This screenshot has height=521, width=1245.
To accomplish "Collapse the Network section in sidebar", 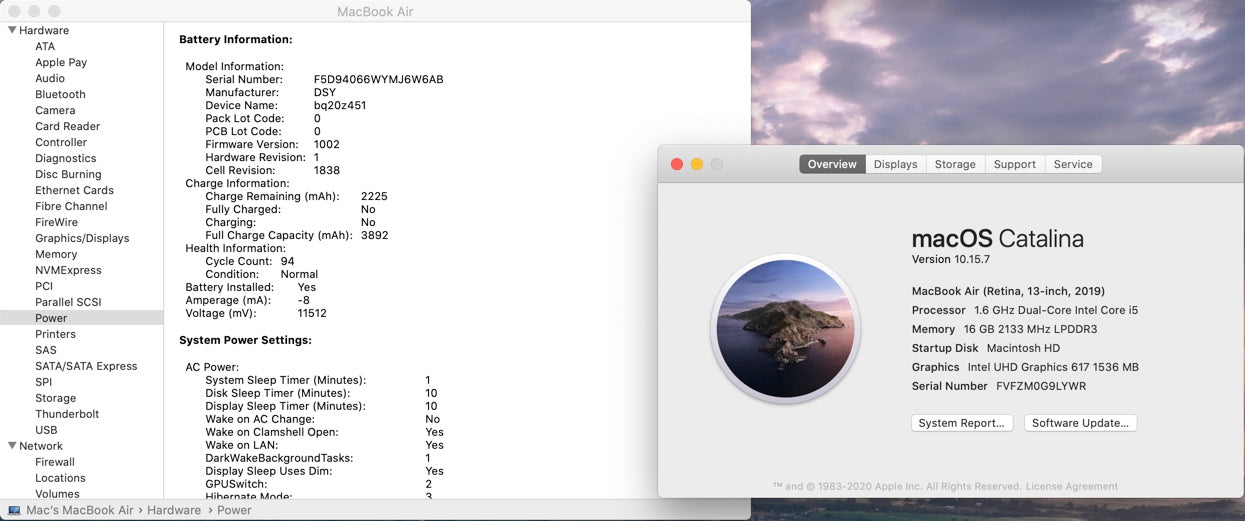I will pyautogui.click(x=12, y=446).
